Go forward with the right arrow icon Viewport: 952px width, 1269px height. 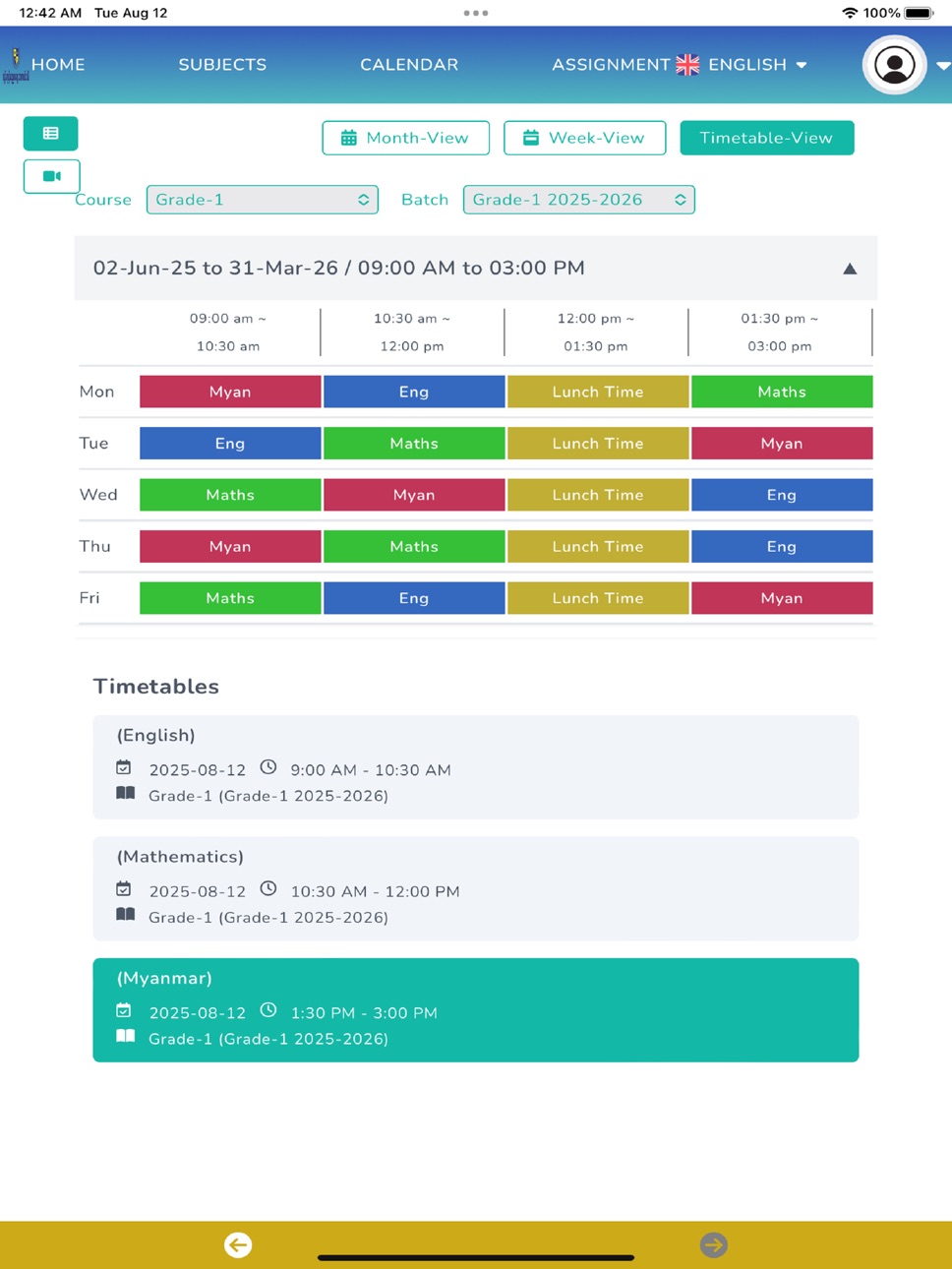714,1244
